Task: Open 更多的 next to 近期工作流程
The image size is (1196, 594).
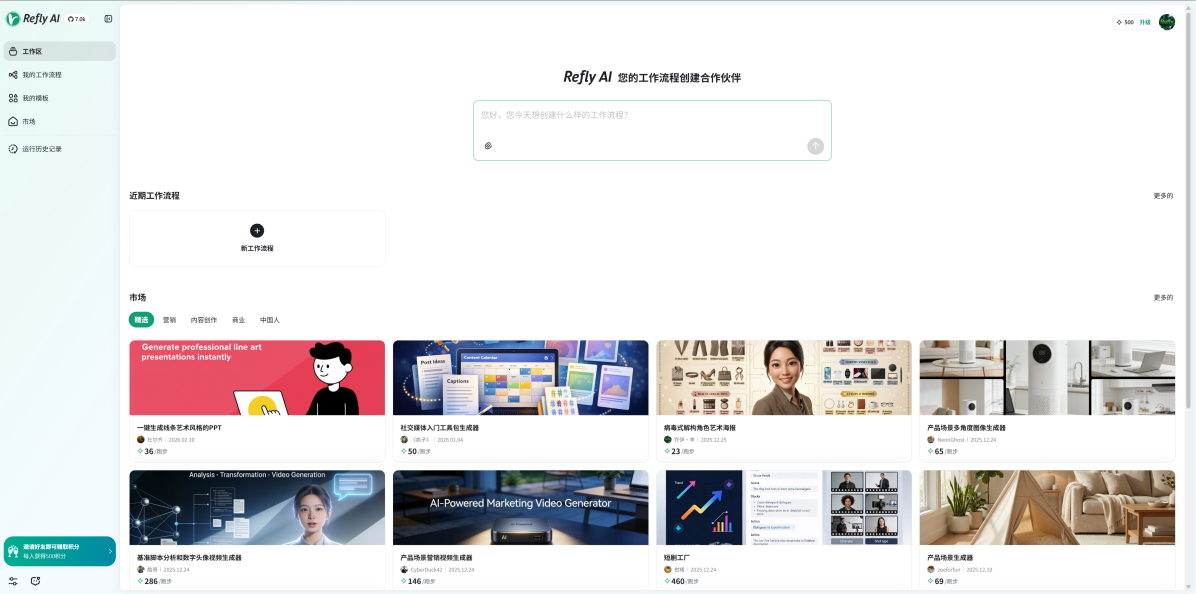Action: [1164, 197]
